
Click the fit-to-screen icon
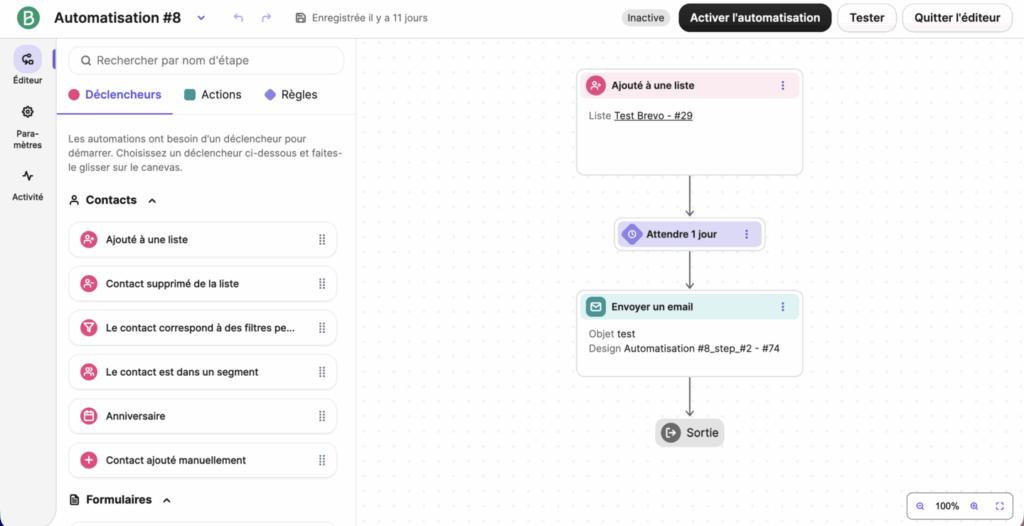[x=1000, y=506]
